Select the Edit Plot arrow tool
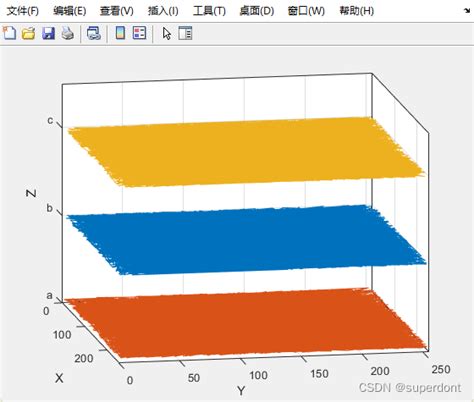474x402 pixels. click(167, 33)
